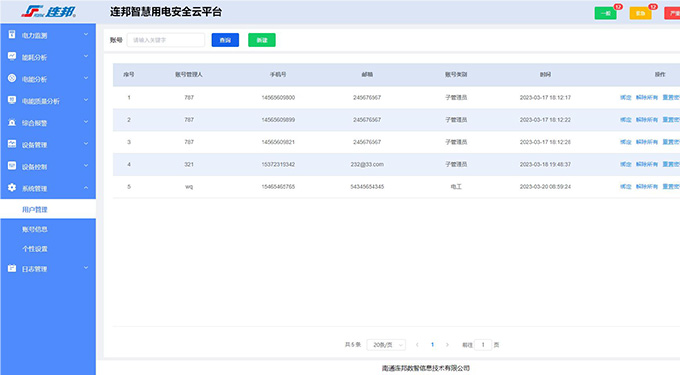This screenshot has width=680, height=375.
Task: Click the 电能质量分析 monitor icon
Action: [x=12, y=100]
